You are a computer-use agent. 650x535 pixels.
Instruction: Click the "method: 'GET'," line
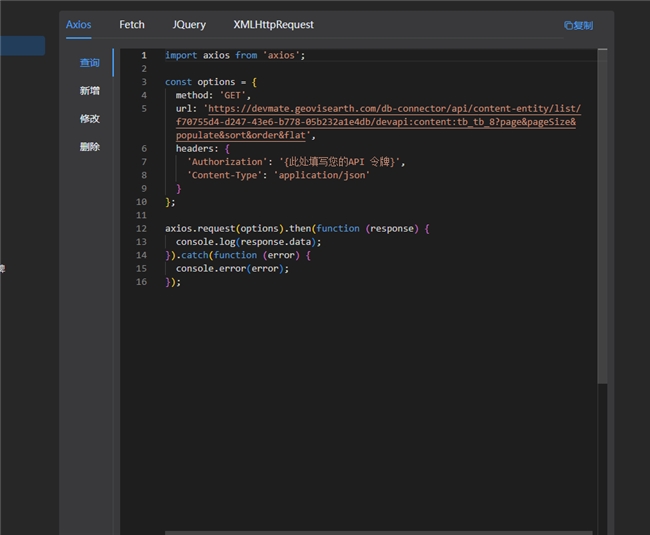pyautogui.click(x=213, y=95)
